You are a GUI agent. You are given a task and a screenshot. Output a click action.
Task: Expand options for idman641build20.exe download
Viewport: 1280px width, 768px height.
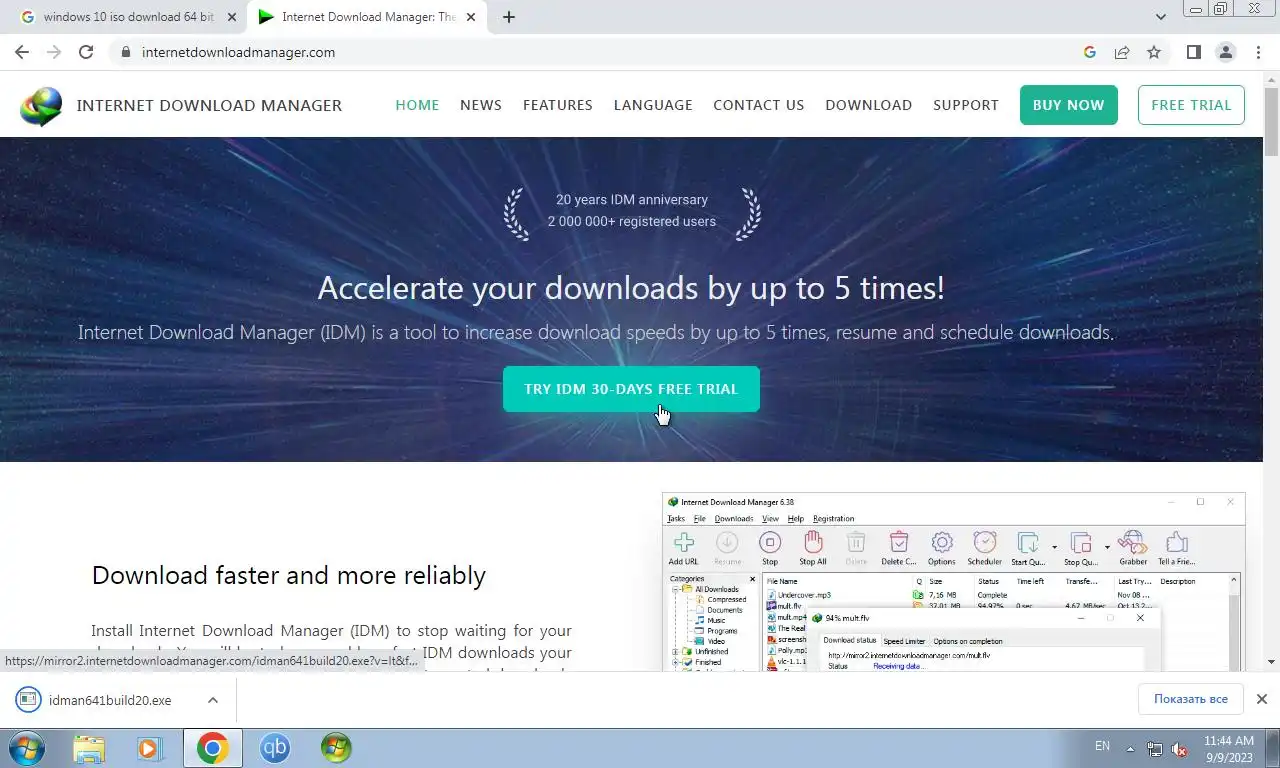click(x=213, y=700)
